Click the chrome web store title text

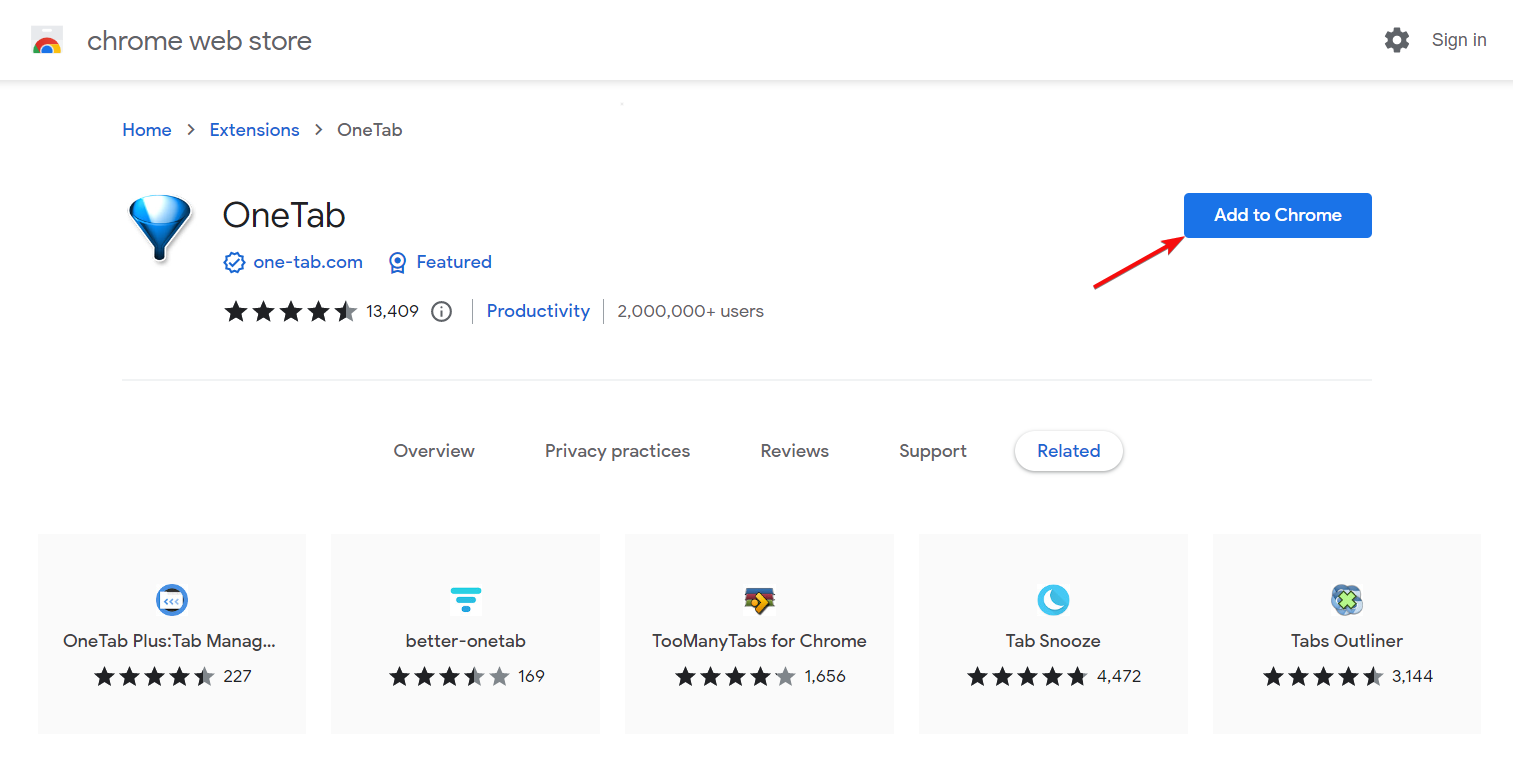point(199,41)
